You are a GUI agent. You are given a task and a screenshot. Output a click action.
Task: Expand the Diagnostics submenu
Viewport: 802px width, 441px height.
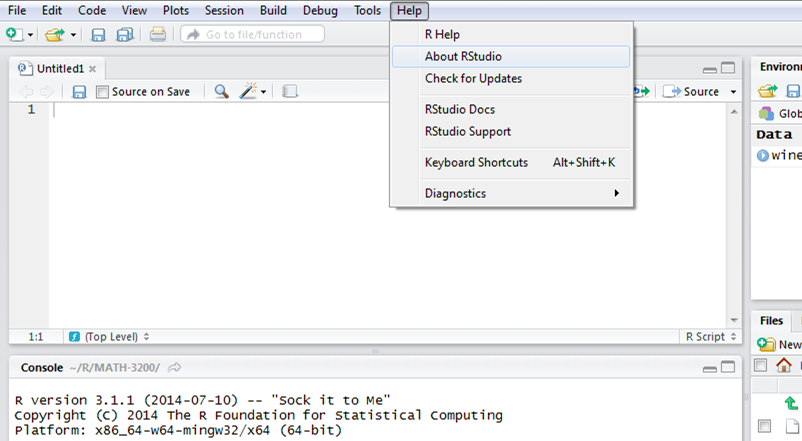[511, 193]
